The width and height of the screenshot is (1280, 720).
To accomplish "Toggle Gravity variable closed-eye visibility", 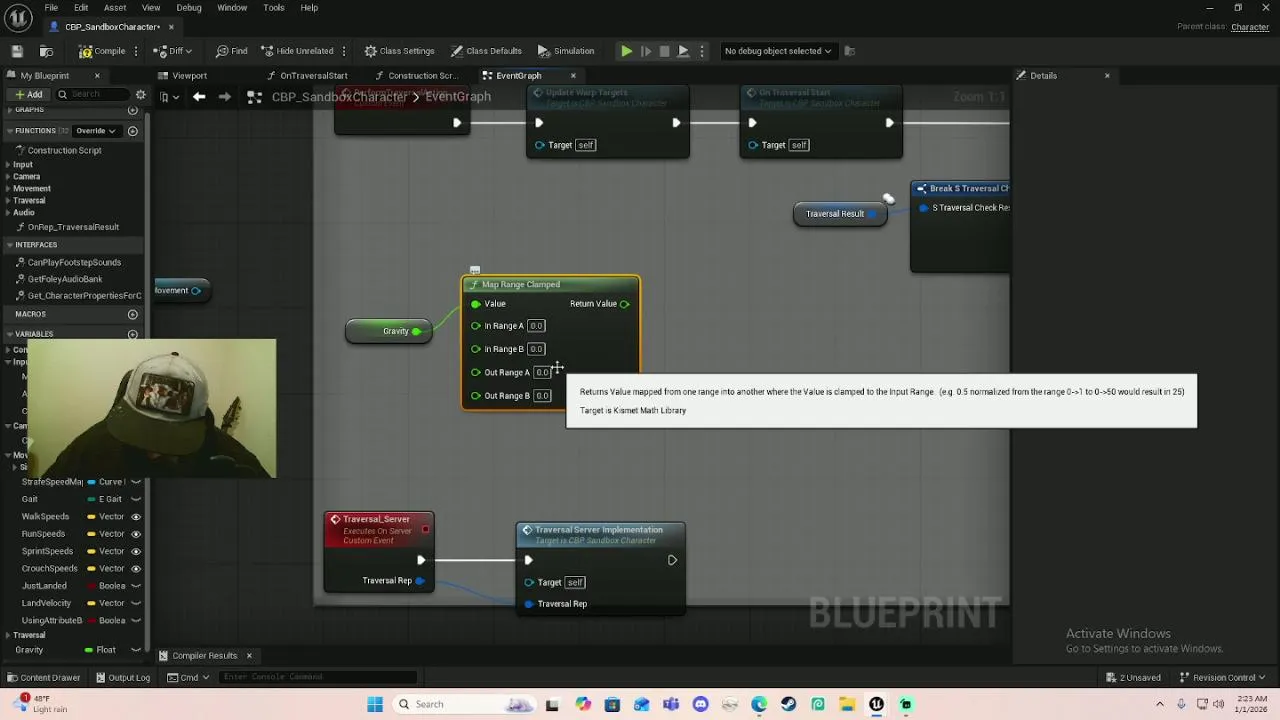I will coord(136,650).
